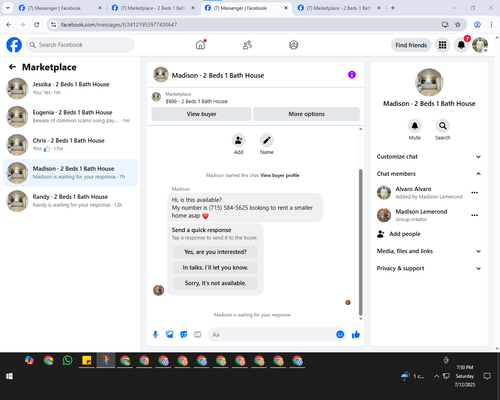Send quick reply Yes, are you interested?
Image resolution: width=500 pixels, height=400 pixels.
(x=215, y=252)
